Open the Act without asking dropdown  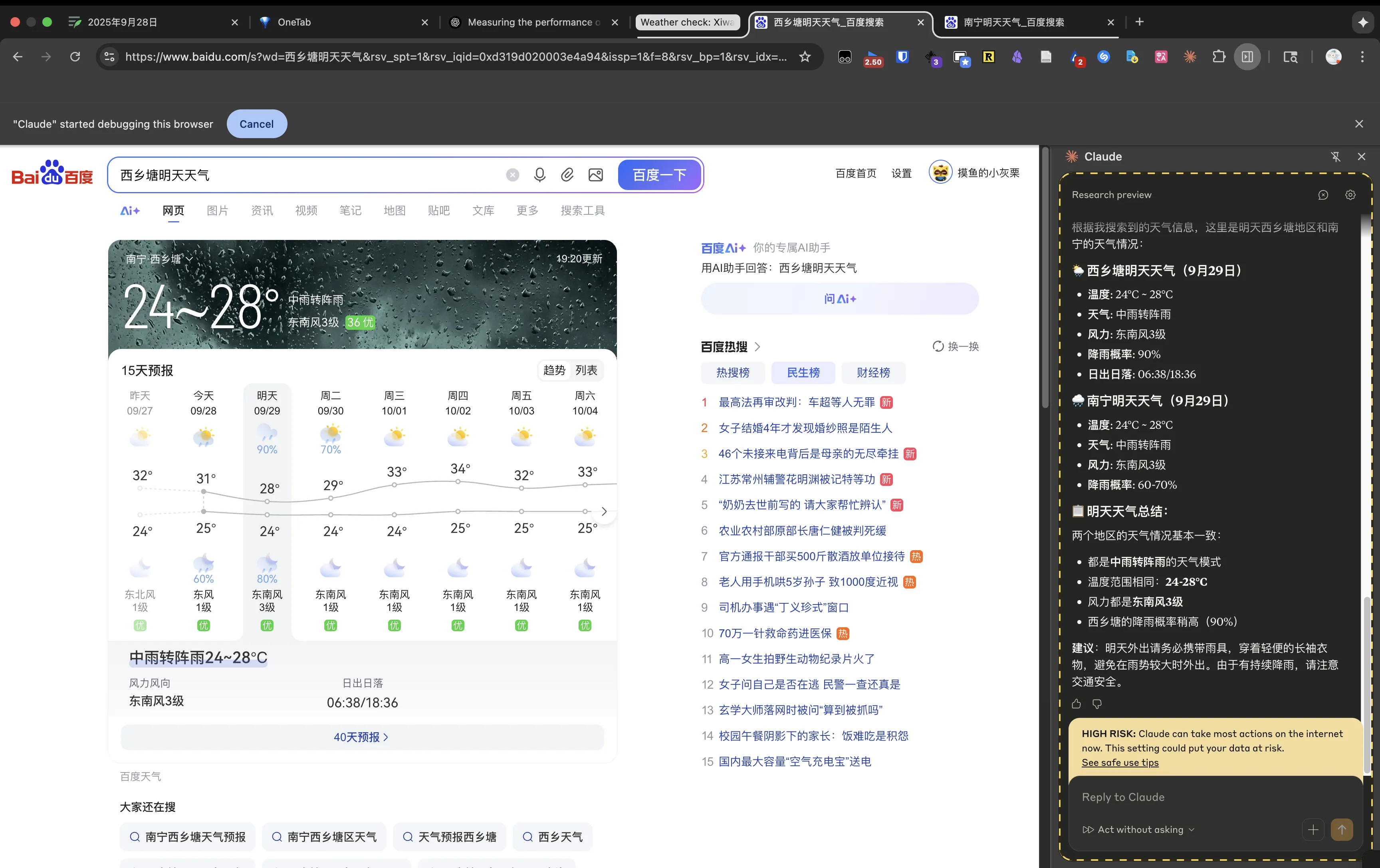(x=1139, y=829)
